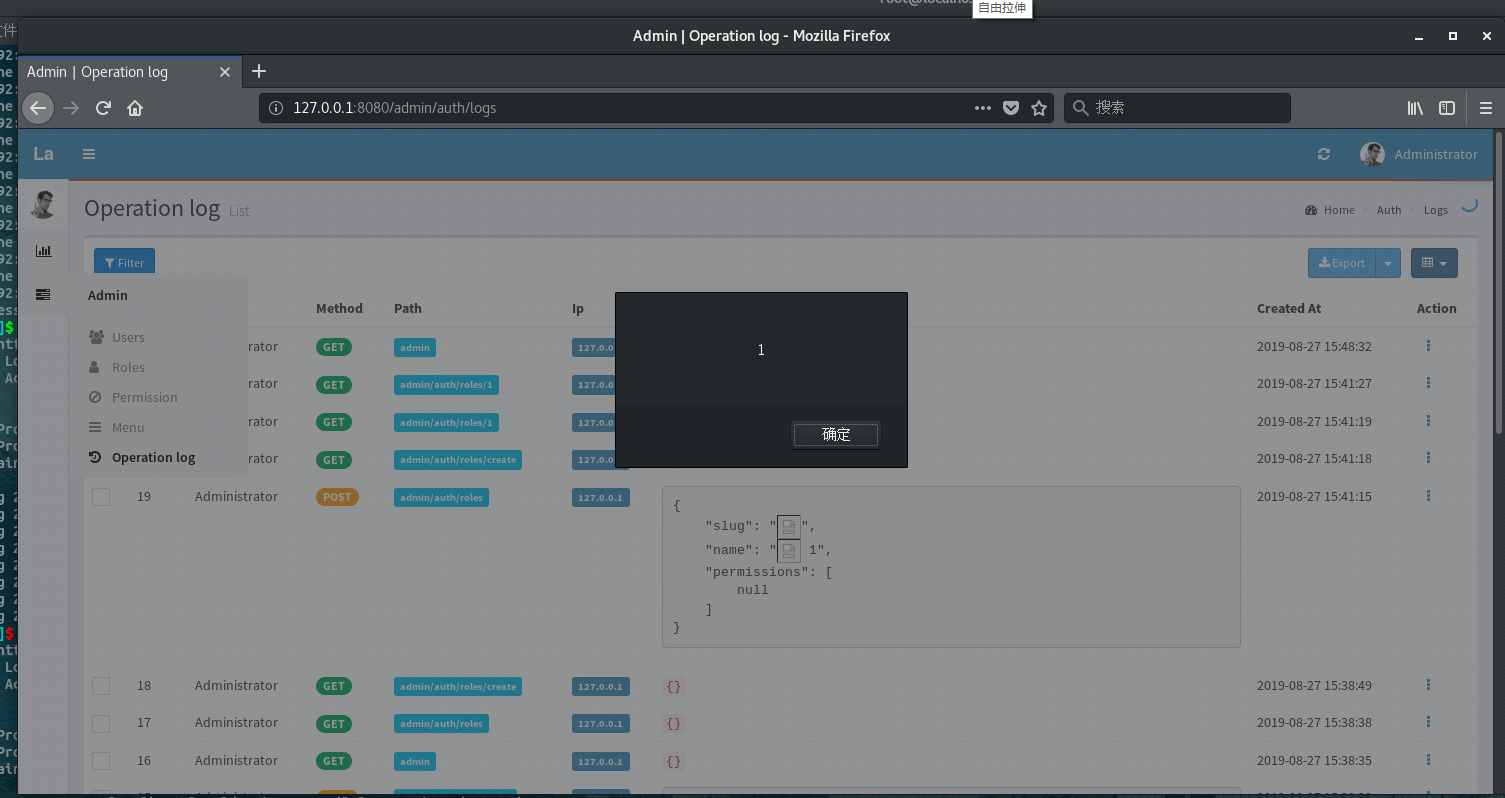
Task: Reload the current page in Firefox
Action: (103, 108)
